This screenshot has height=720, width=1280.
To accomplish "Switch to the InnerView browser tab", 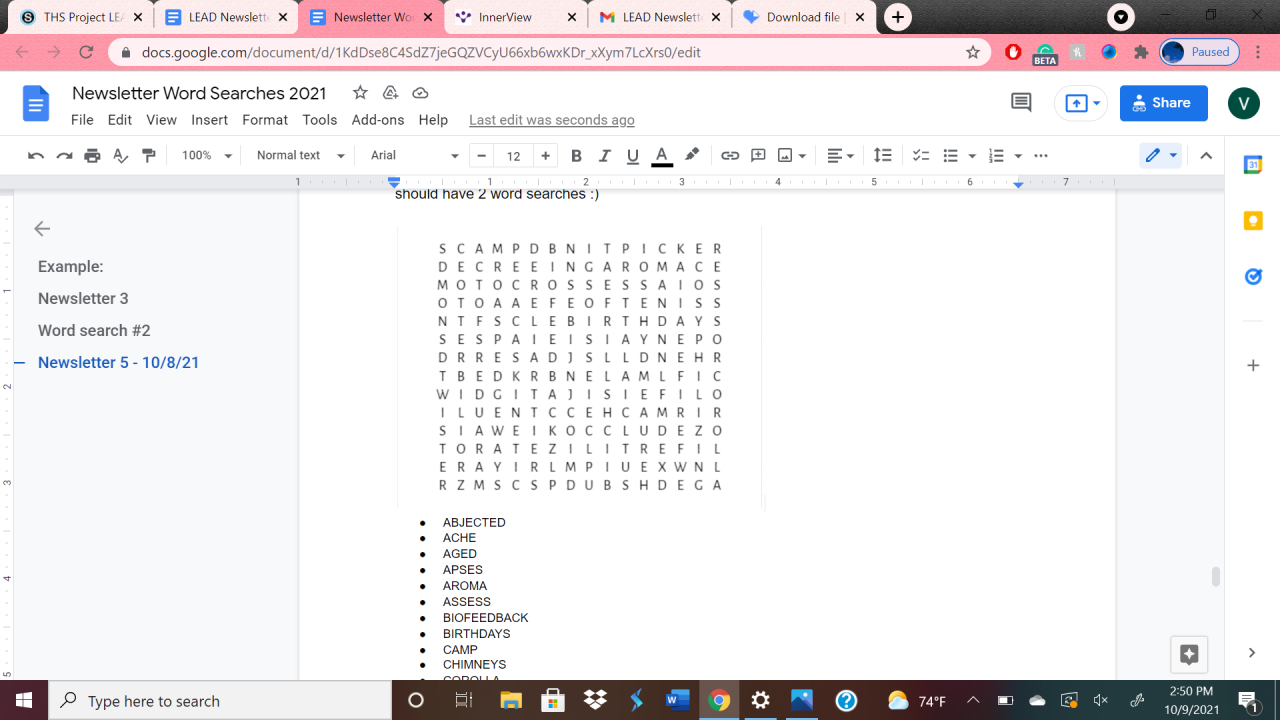I will [516, 17].
